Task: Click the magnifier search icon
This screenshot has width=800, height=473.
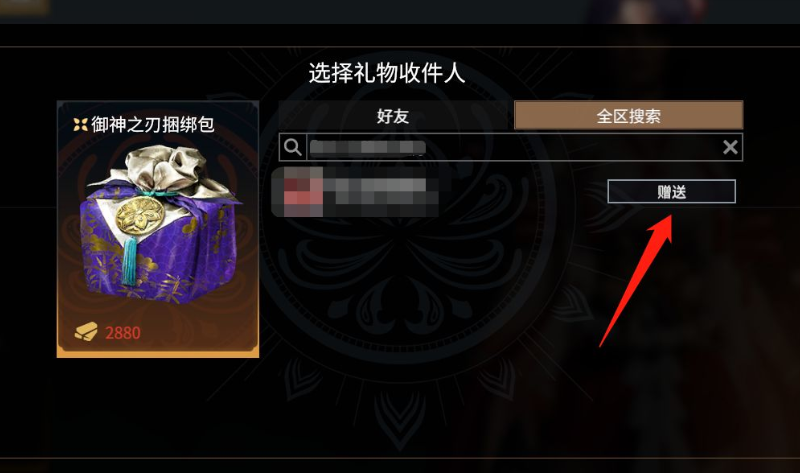Action: [293, 147]
